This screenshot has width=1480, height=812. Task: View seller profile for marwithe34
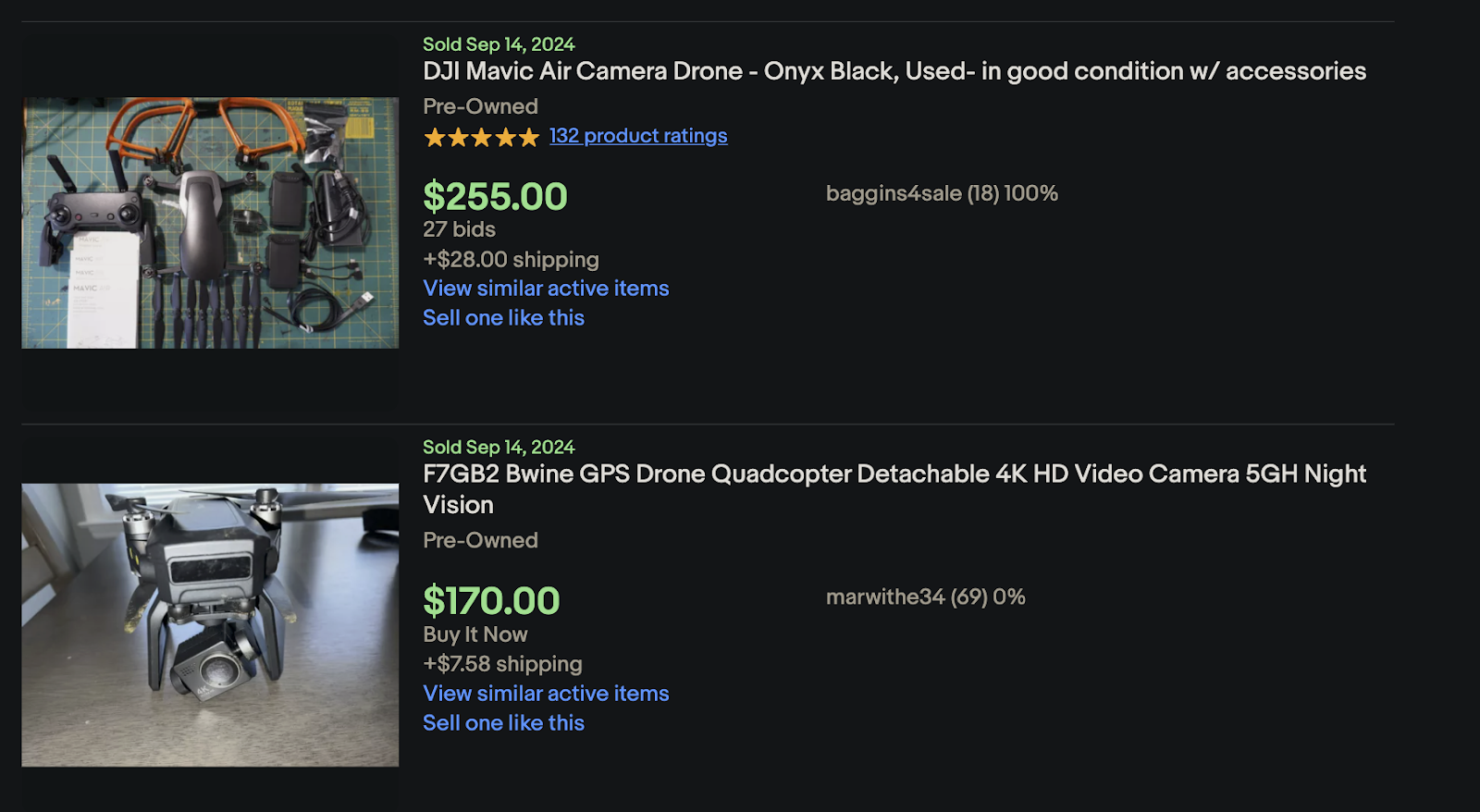925,597
